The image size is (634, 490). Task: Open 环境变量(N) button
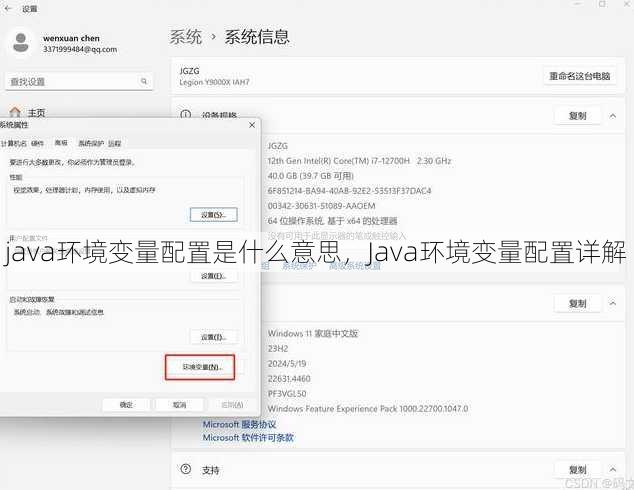[200, 367]
